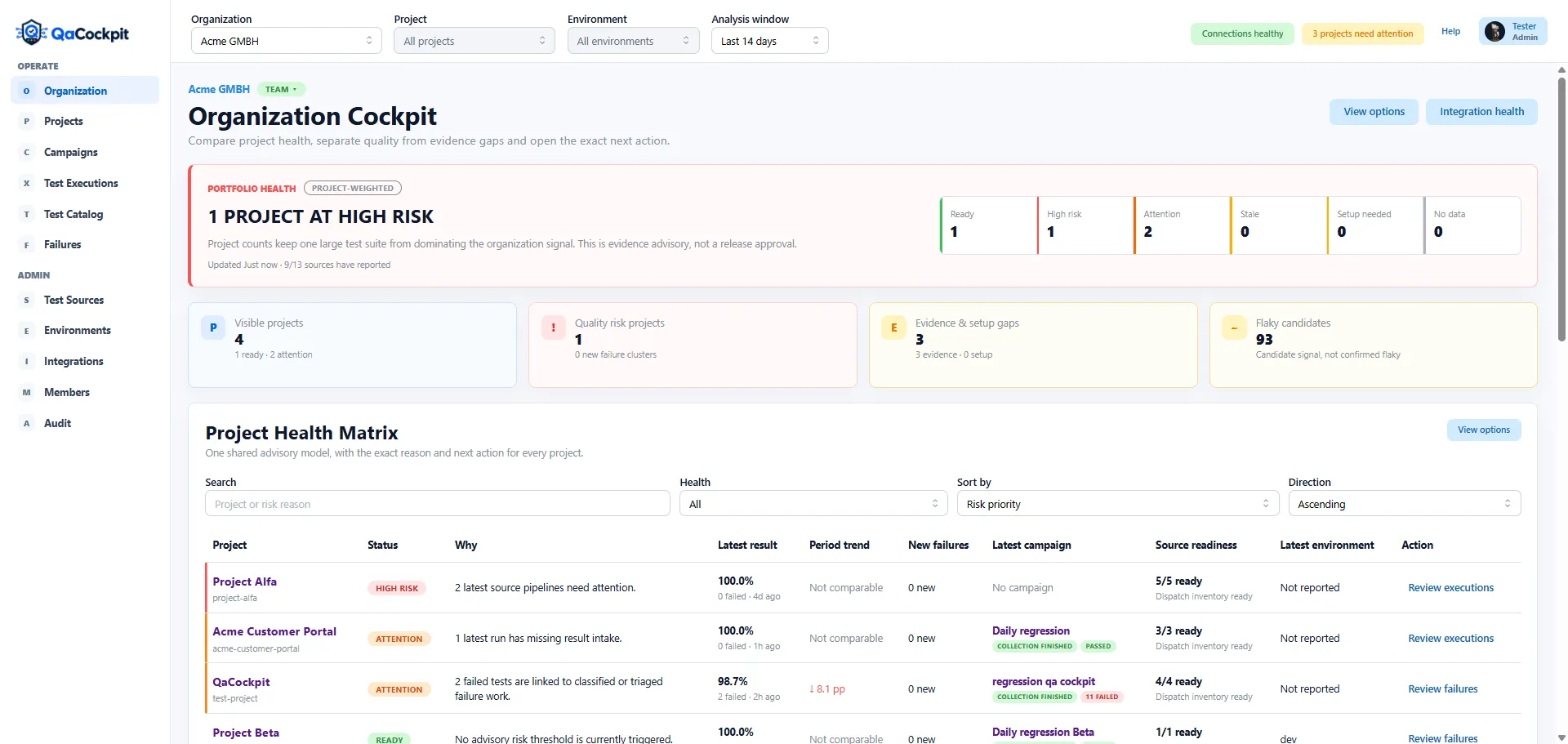Open the Project Alfa link
The width and height of the screenshot is (1568, 744).
click(244, 581)
